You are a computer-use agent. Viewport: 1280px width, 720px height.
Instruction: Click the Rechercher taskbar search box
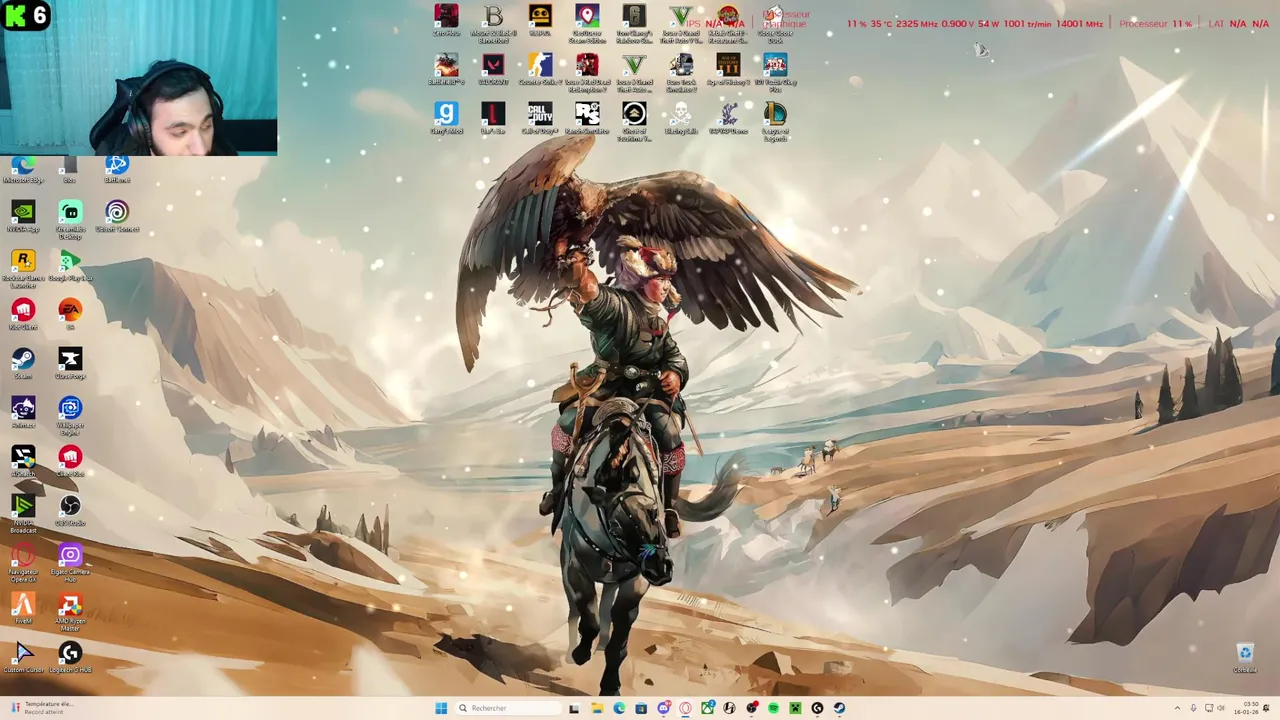pos(508,708)
